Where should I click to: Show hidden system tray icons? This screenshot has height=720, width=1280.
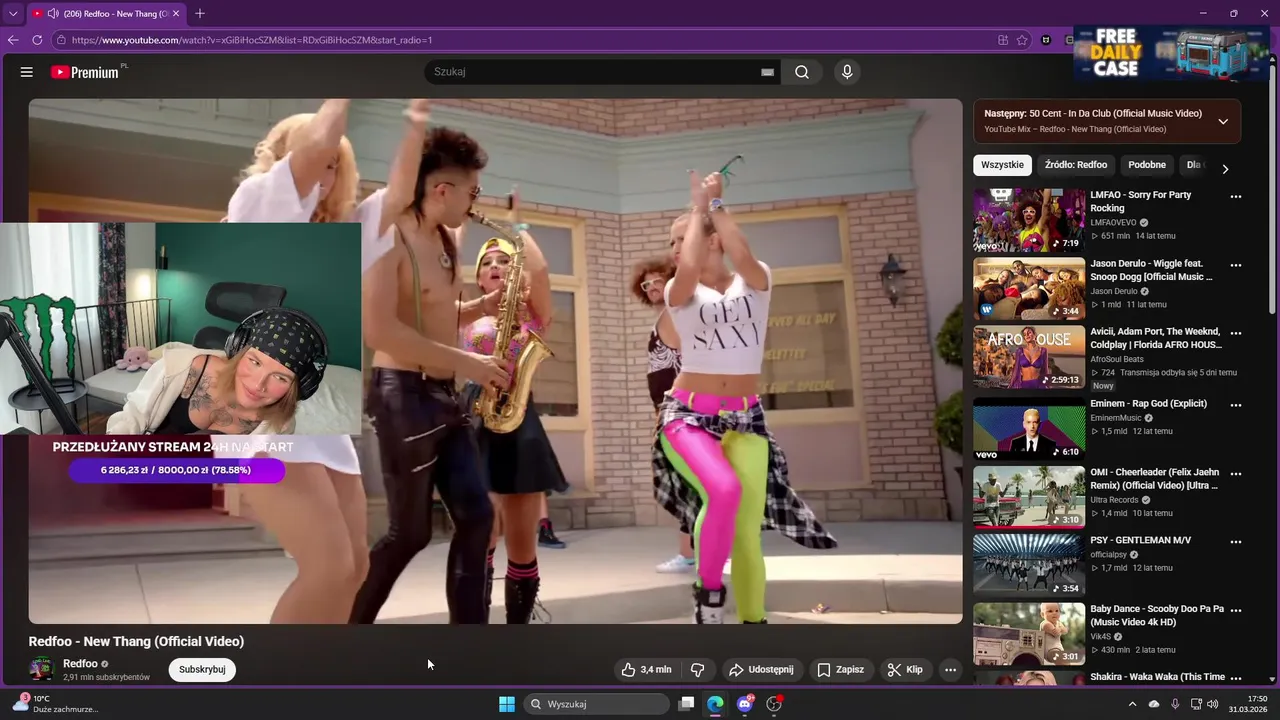[1132, 704]
